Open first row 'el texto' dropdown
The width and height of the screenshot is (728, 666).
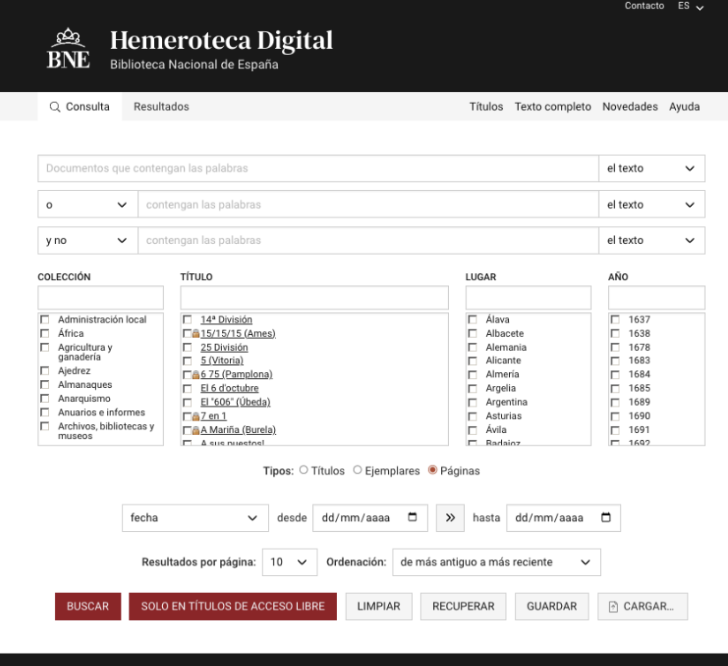pos(651,168)
